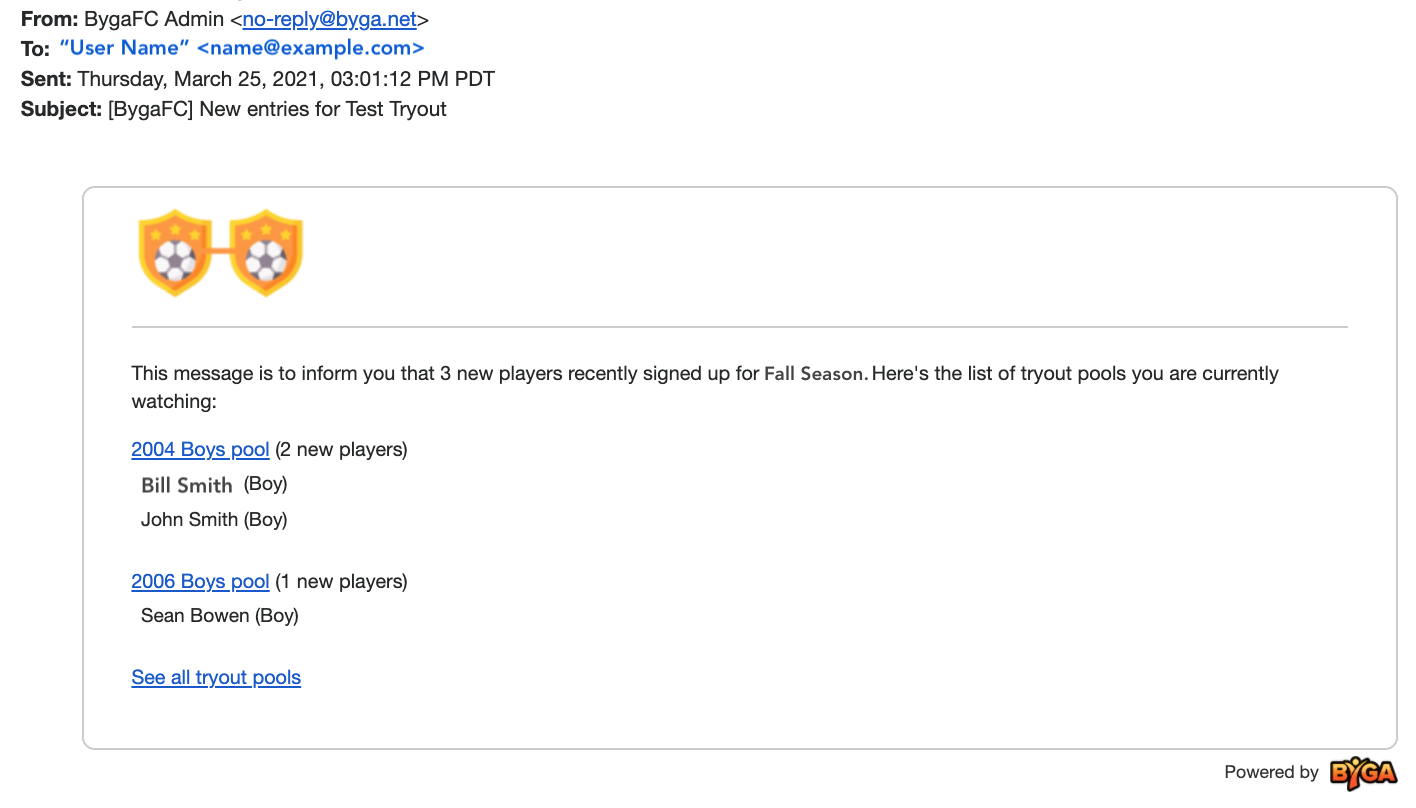Open the 2006 Boys pool link
The width and height of the screenshot is (1416, 808).
pyautogui.click(x=200, y=582)
